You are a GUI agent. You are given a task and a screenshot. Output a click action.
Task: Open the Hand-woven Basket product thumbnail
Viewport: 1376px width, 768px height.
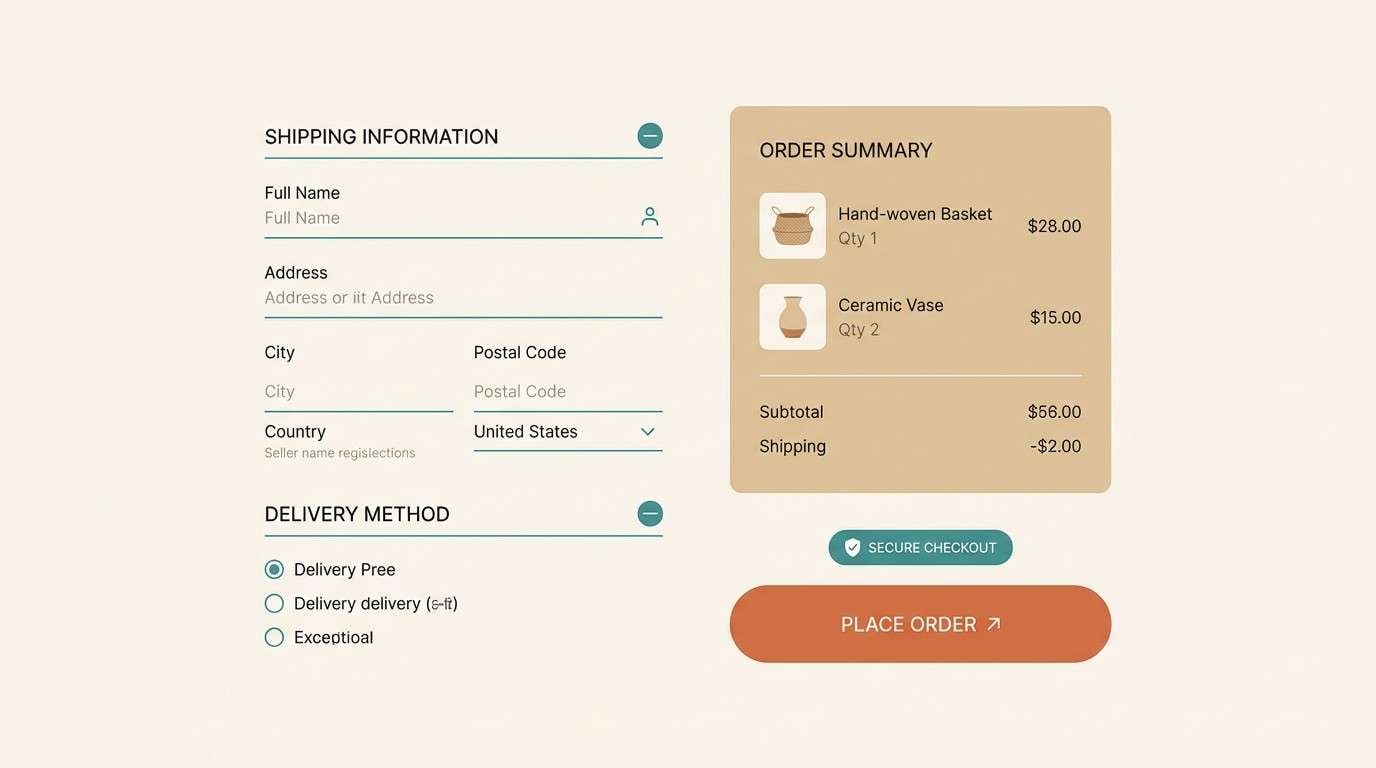pos(792,225)
